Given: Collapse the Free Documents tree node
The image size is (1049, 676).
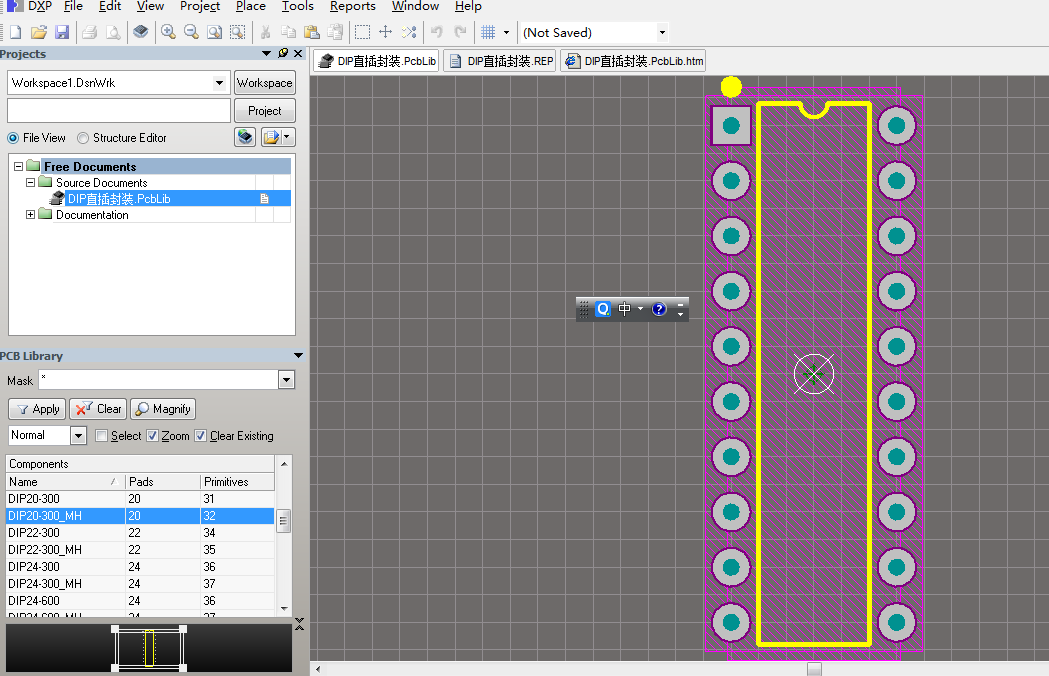Looking at the screenshot, I should point(19,166).
